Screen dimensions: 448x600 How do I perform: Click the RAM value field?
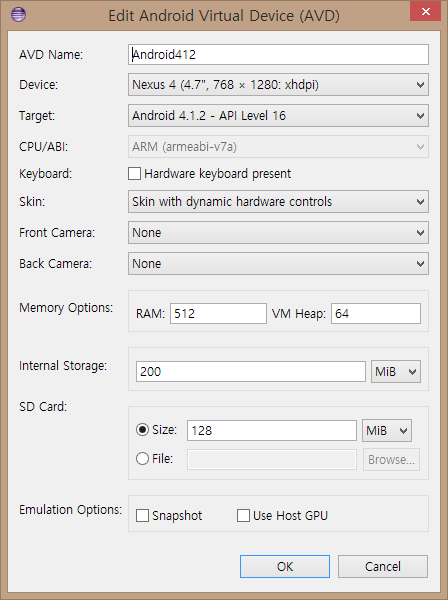pyautogui.click(x=218, y=314)
